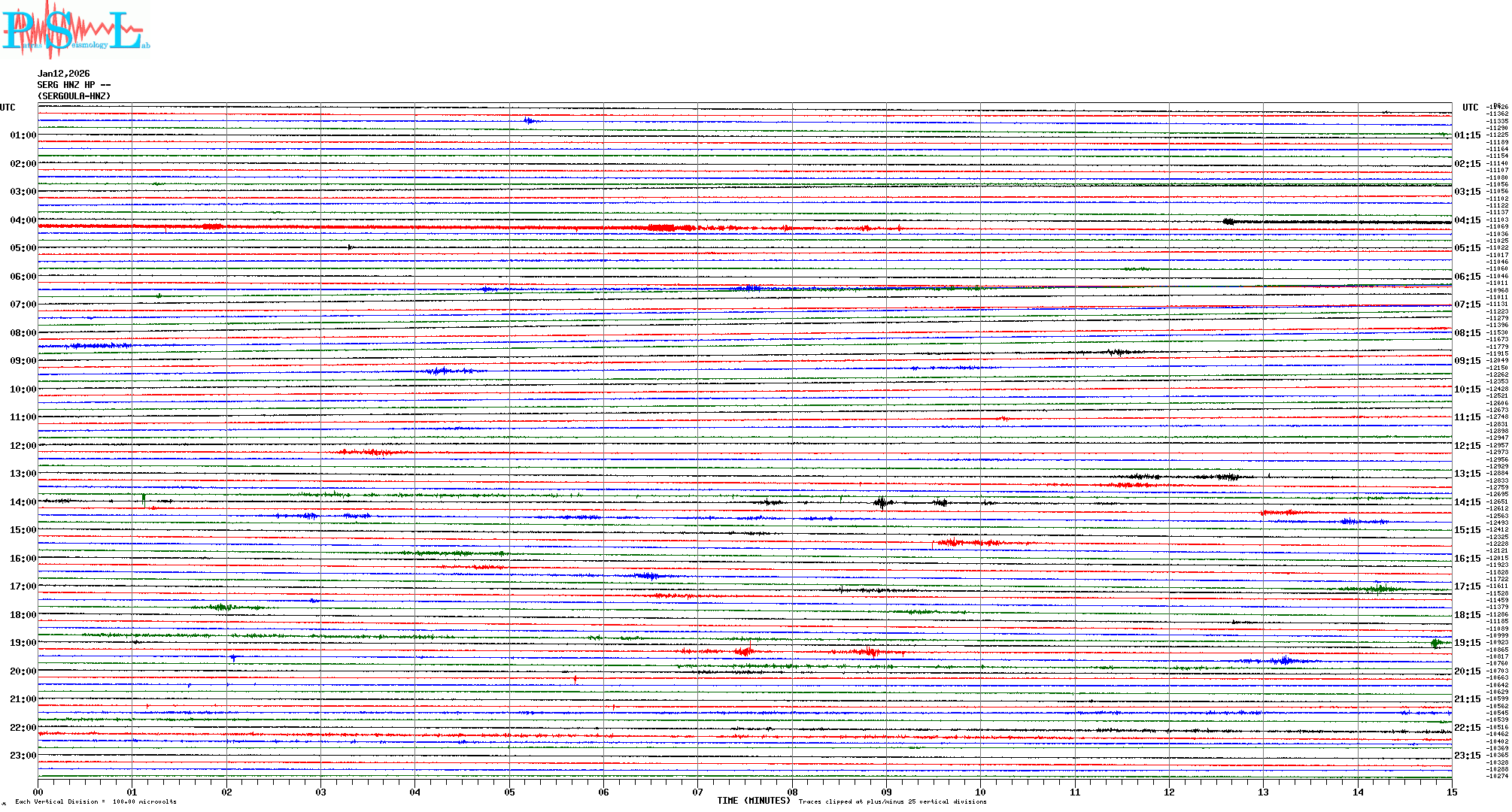1512x812 pixels.
Task: Click the PSL seismology lab logo
Action: [75, 30]
